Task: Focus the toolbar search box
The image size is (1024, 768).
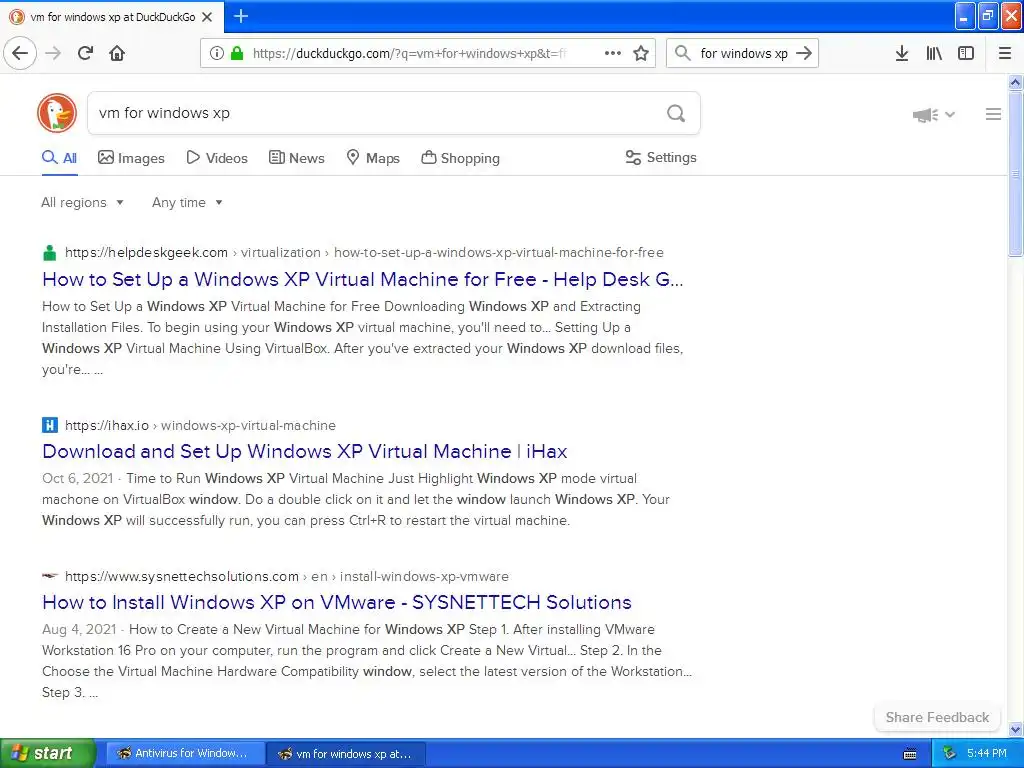Action: pos(744,54)
